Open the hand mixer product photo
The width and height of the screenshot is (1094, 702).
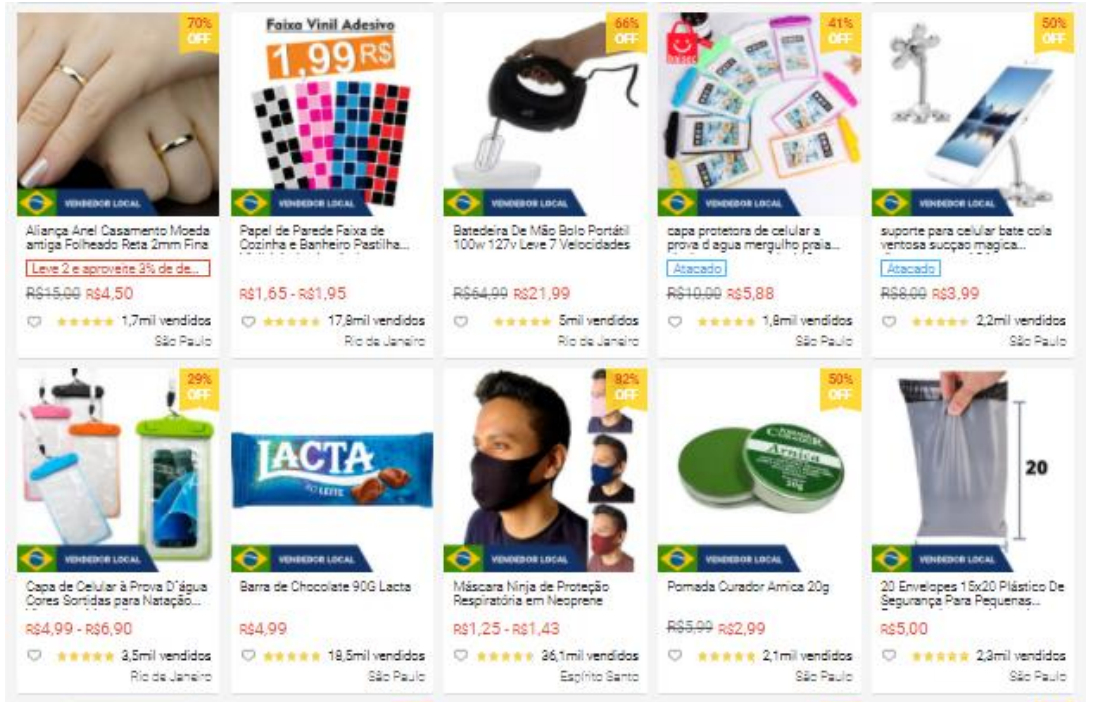click(x=546, y=114)
